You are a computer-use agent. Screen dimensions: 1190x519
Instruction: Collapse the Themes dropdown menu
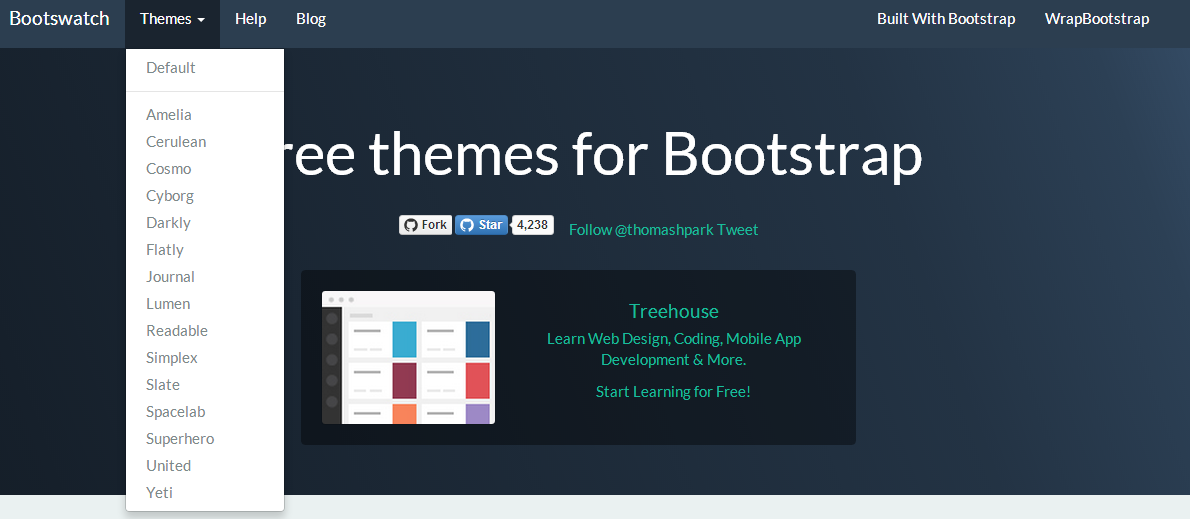[x=172, y=19]
